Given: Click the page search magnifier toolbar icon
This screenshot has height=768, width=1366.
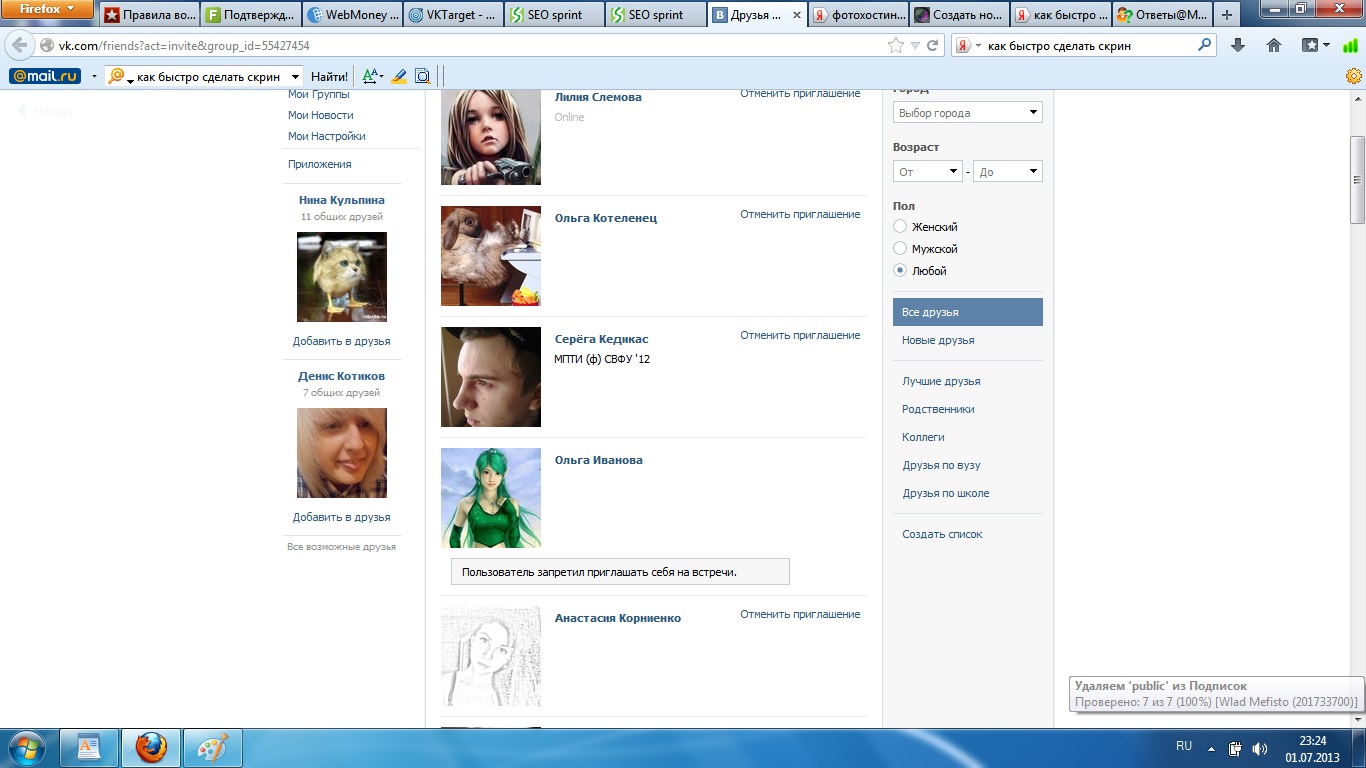Looking at the screenshot, I should (422, 76).
